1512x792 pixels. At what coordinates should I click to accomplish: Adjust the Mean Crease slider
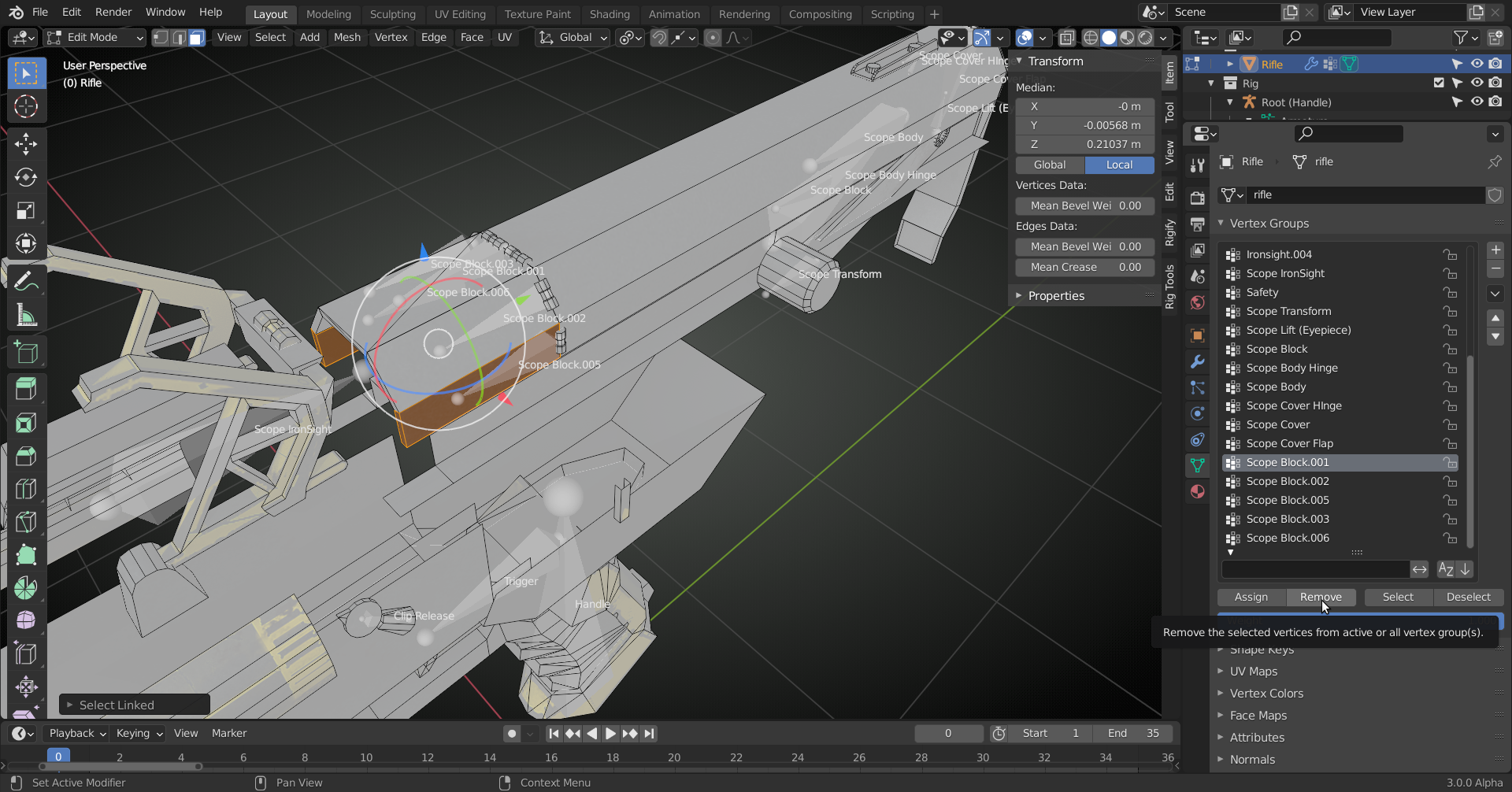tap(1084, 267)
